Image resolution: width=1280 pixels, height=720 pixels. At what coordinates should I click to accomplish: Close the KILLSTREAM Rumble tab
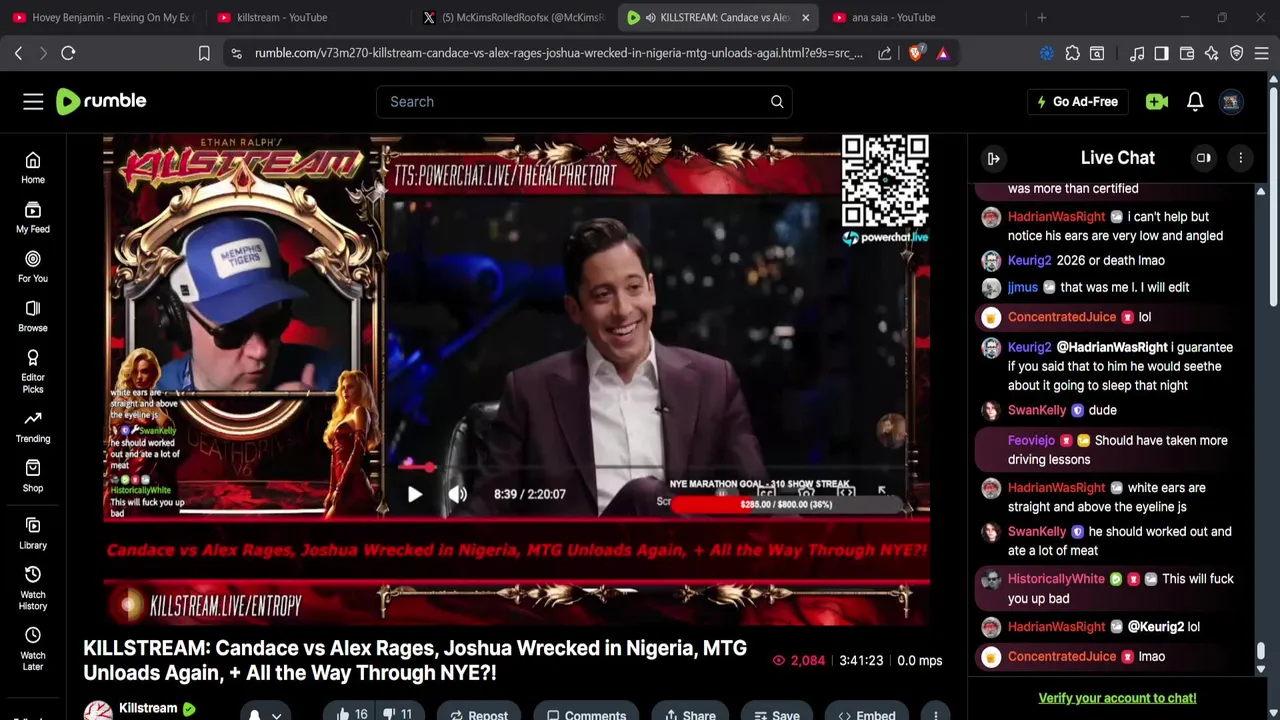(x=805, y=17)
